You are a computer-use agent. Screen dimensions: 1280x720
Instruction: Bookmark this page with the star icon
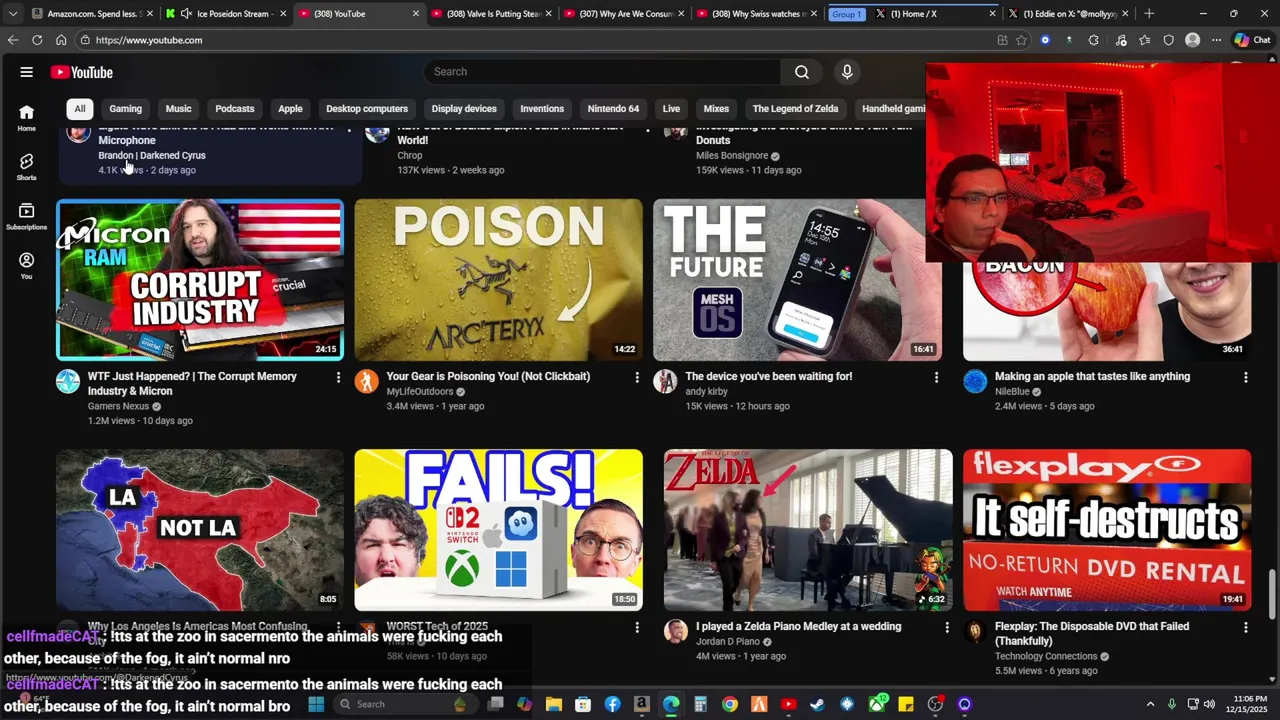tap(1021, 40)
